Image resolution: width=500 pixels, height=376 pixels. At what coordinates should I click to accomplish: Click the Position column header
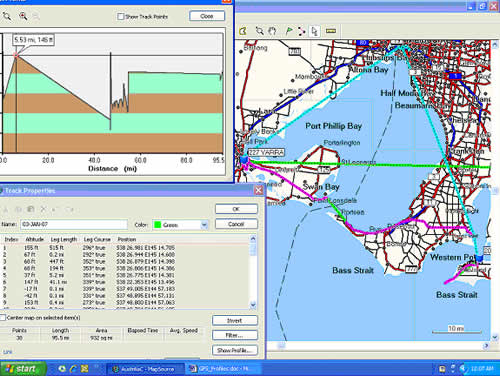[x=127, y=239]
